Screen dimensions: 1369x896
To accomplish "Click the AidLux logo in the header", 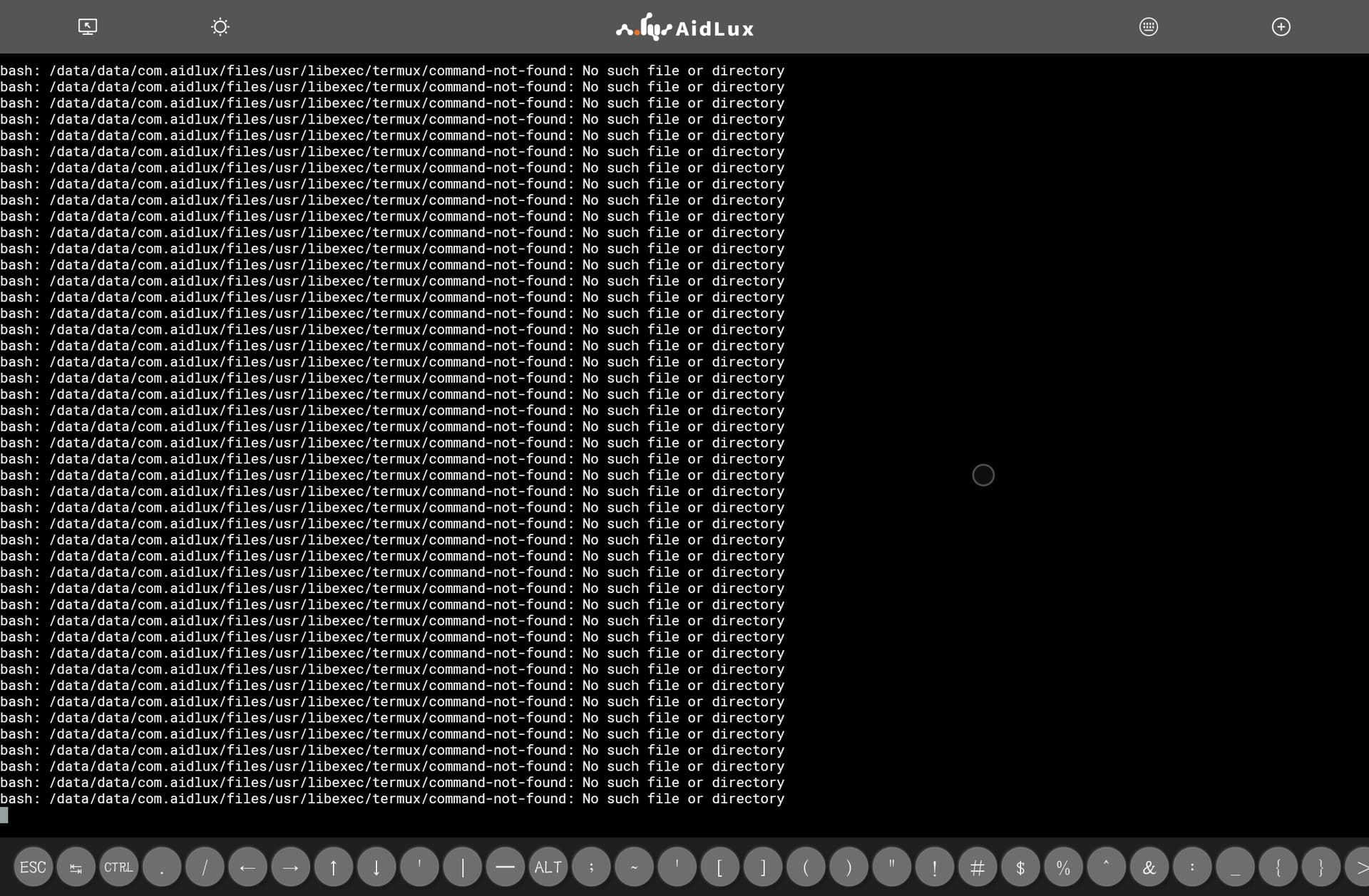I will point(684,28).
